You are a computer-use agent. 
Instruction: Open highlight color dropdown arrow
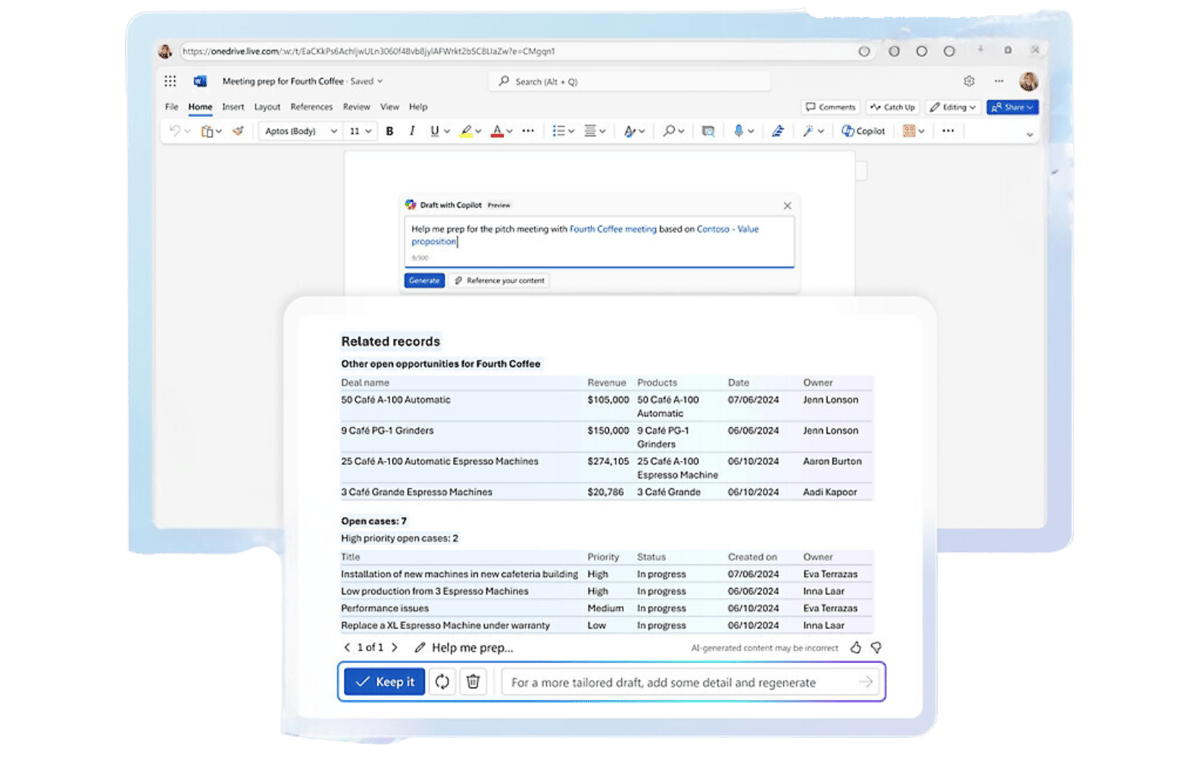tap(478, 131)
